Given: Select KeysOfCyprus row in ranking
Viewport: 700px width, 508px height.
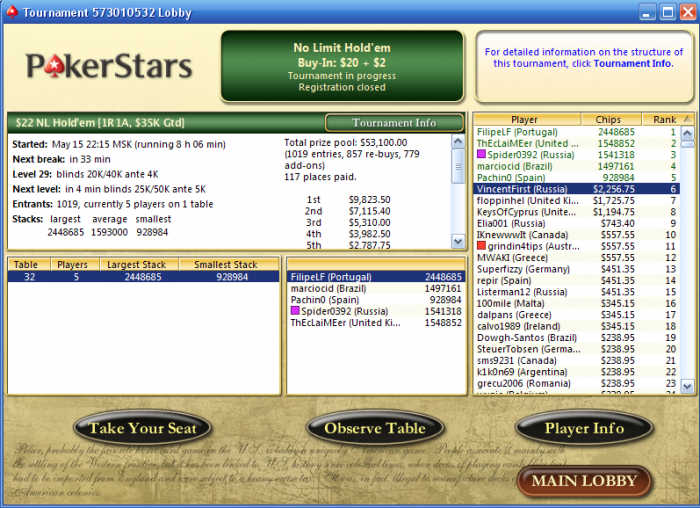Looking at the screenshot, I should coord(577,212).
